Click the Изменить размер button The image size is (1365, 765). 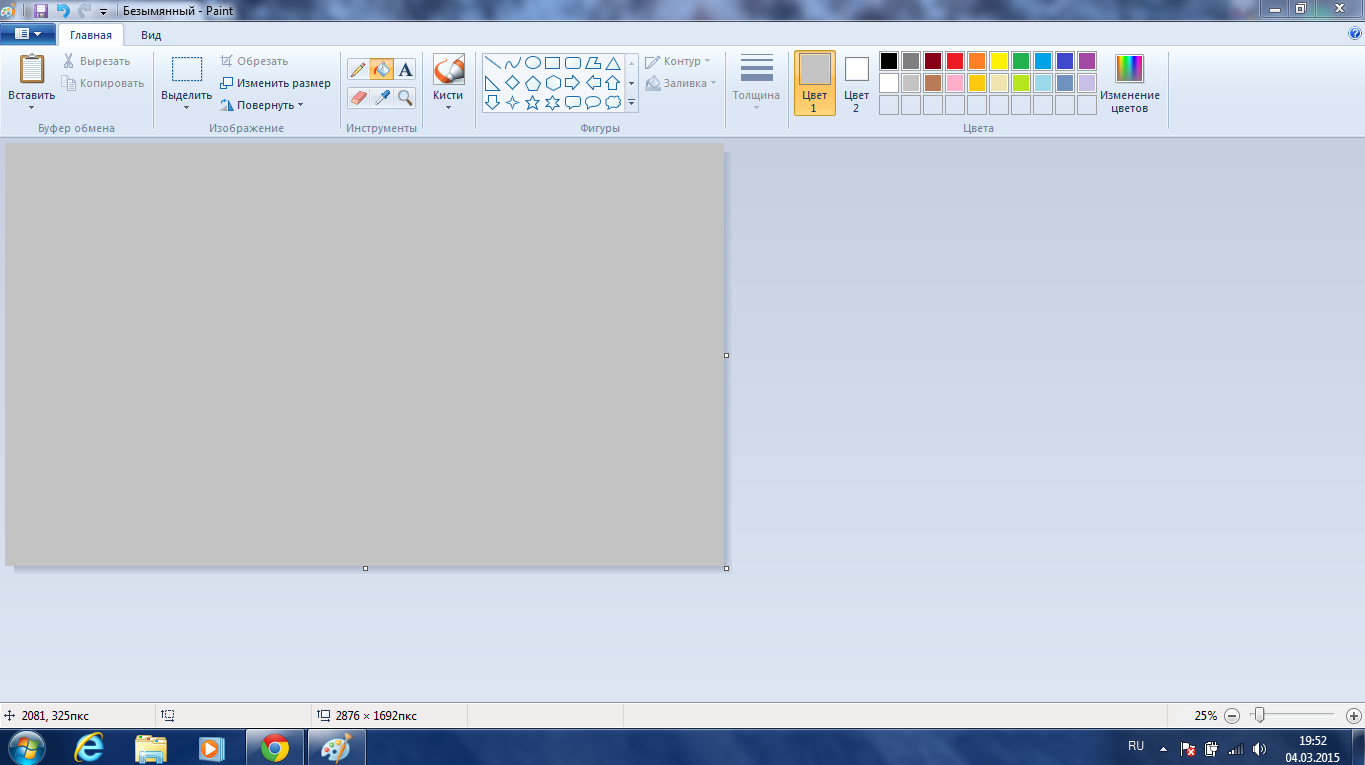point(275,83)
